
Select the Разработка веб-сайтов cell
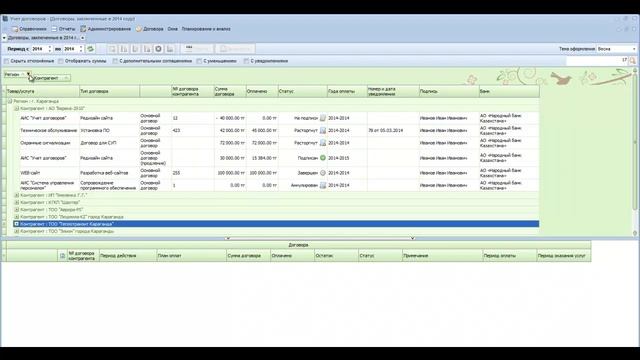109,173
